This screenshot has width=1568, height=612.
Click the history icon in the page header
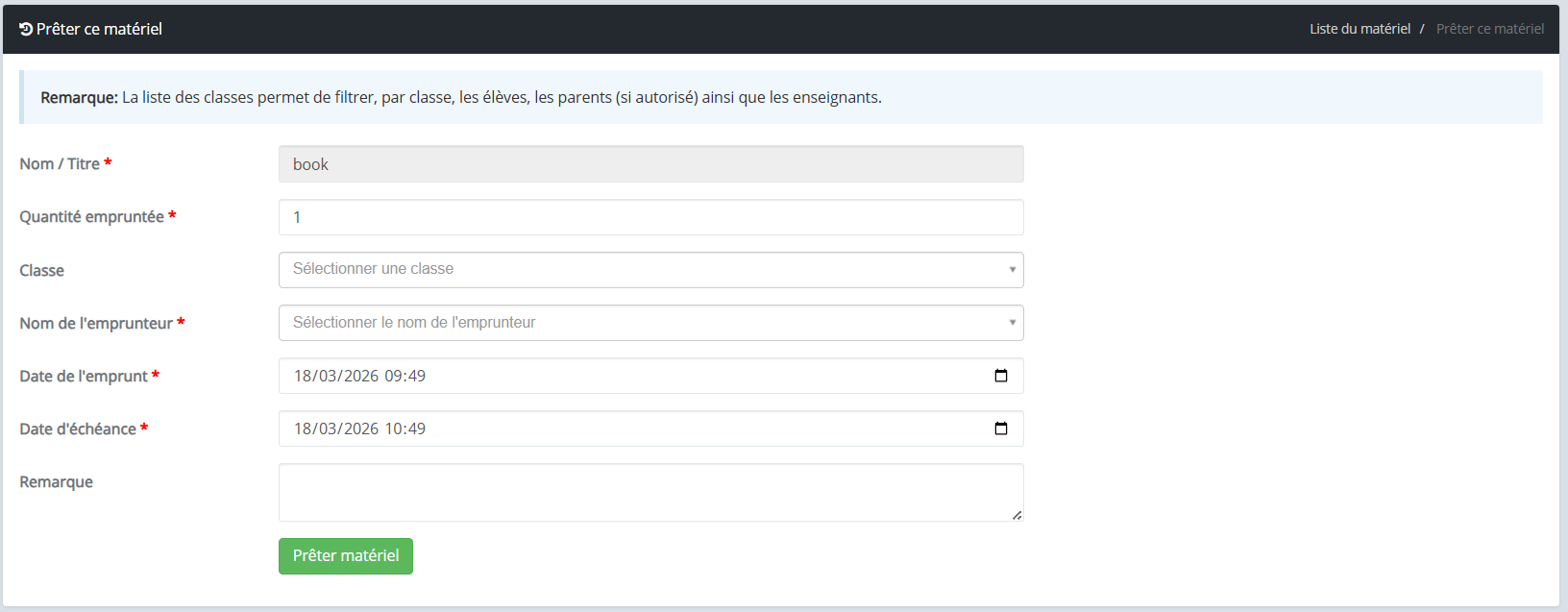(26, 29)
